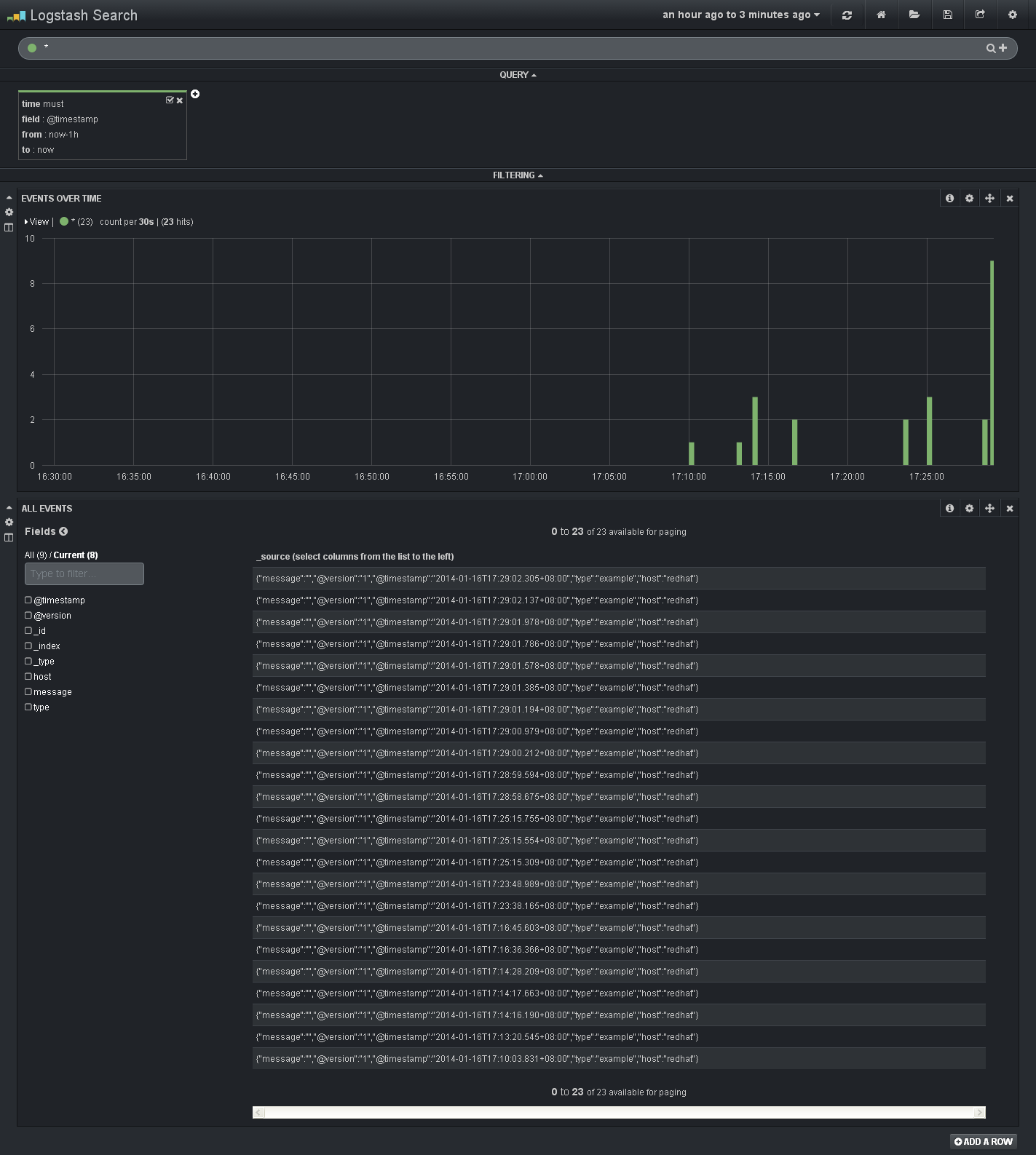Collapse the QUERY section
This screenshot has height=1155, width=1036.
518,75
